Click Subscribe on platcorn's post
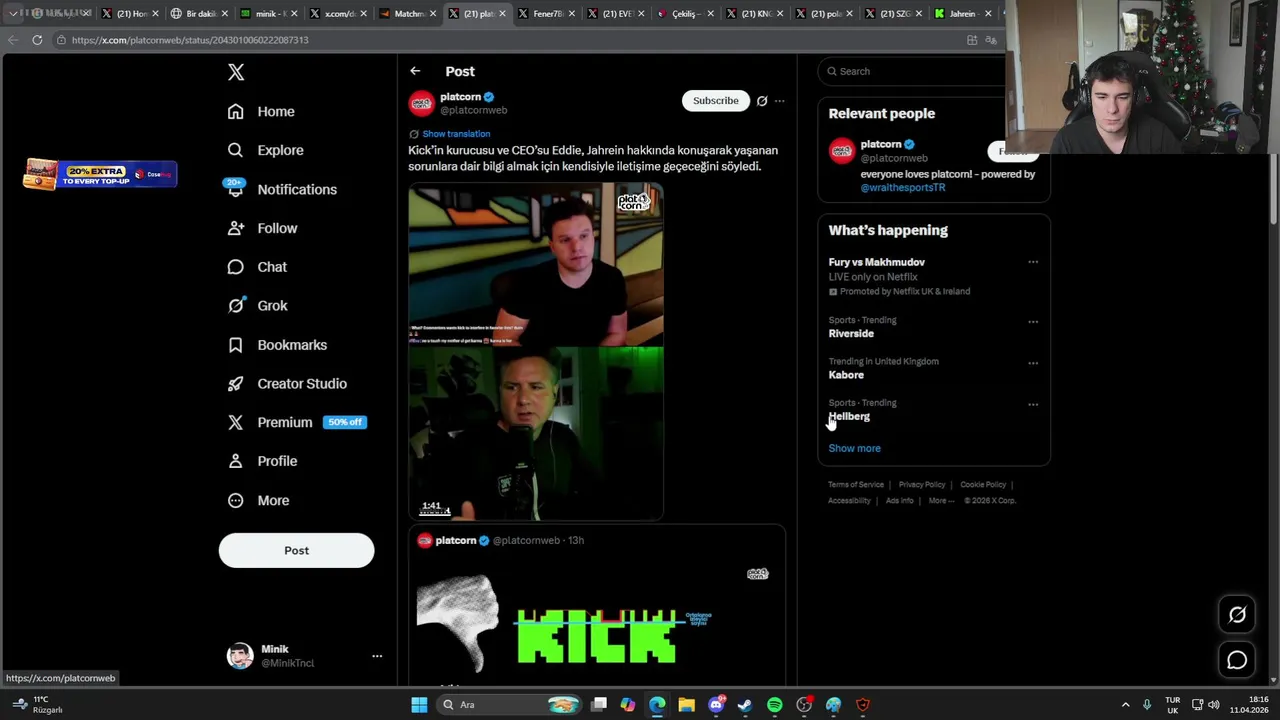Screen dimensions: 1280x720 point(716,100)
